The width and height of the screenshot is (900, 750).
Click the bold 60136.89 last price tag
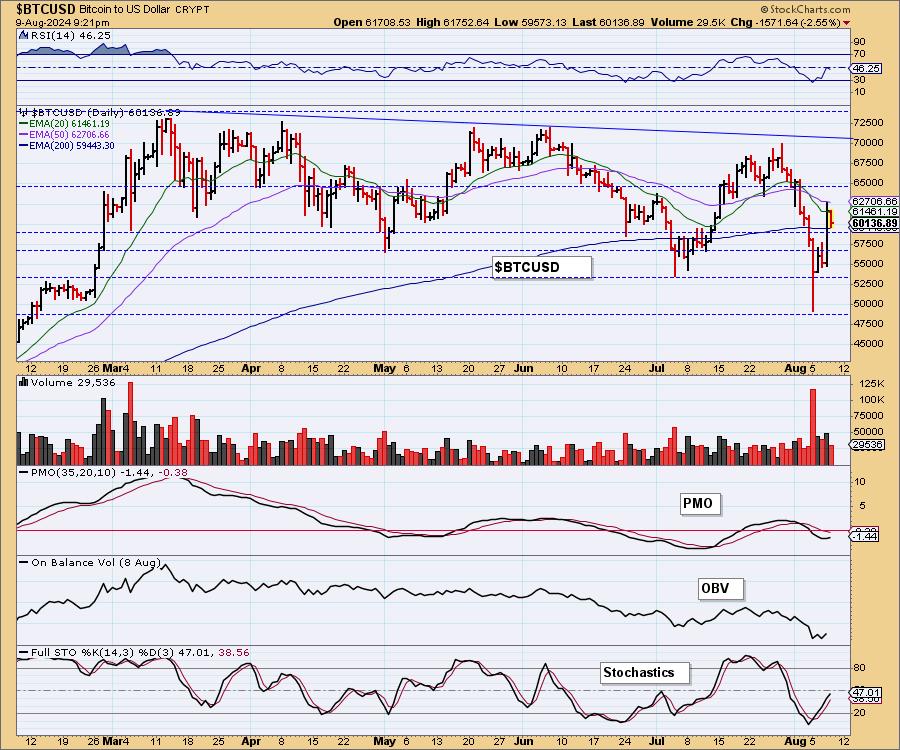[x=874, y=224]
